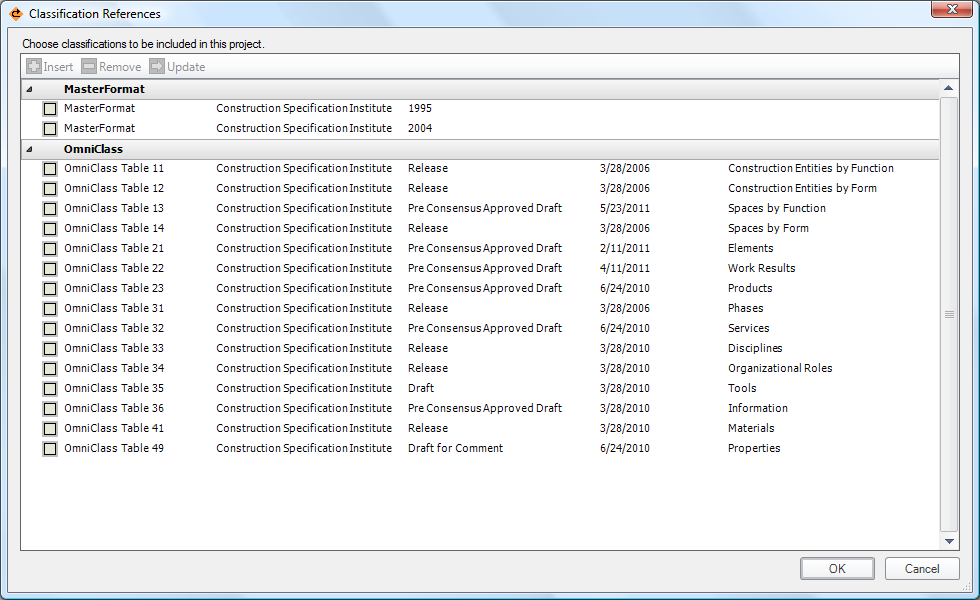Click the 'Tools' description text
This screenshot has width=980, height=600.
[742, 389]
